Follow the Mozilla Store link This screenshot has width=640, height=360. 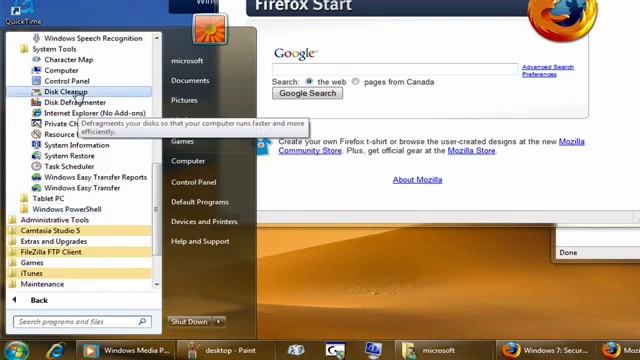471,151
